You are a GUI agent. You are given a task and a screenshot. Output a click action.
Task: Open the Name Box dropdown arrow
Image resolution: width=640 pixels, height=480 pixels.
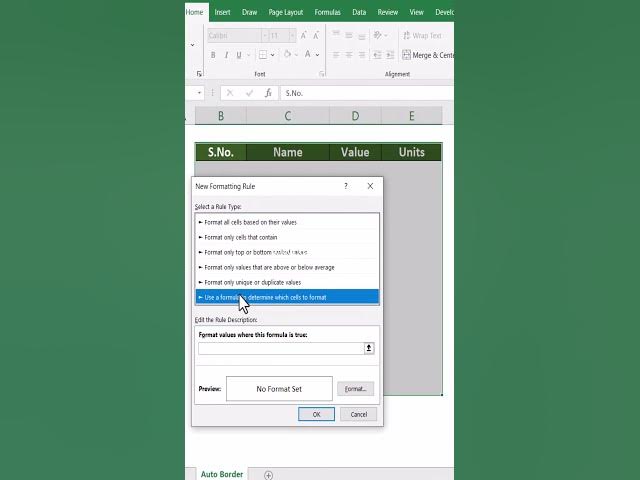tap(199, 93)
